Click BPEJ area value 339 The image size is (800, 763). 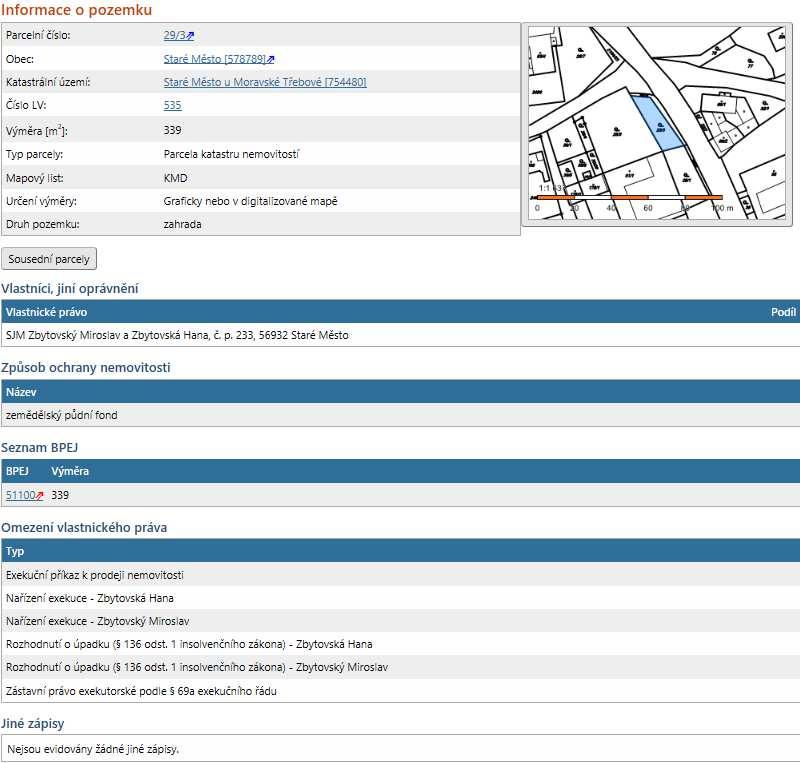click(60, 495)
